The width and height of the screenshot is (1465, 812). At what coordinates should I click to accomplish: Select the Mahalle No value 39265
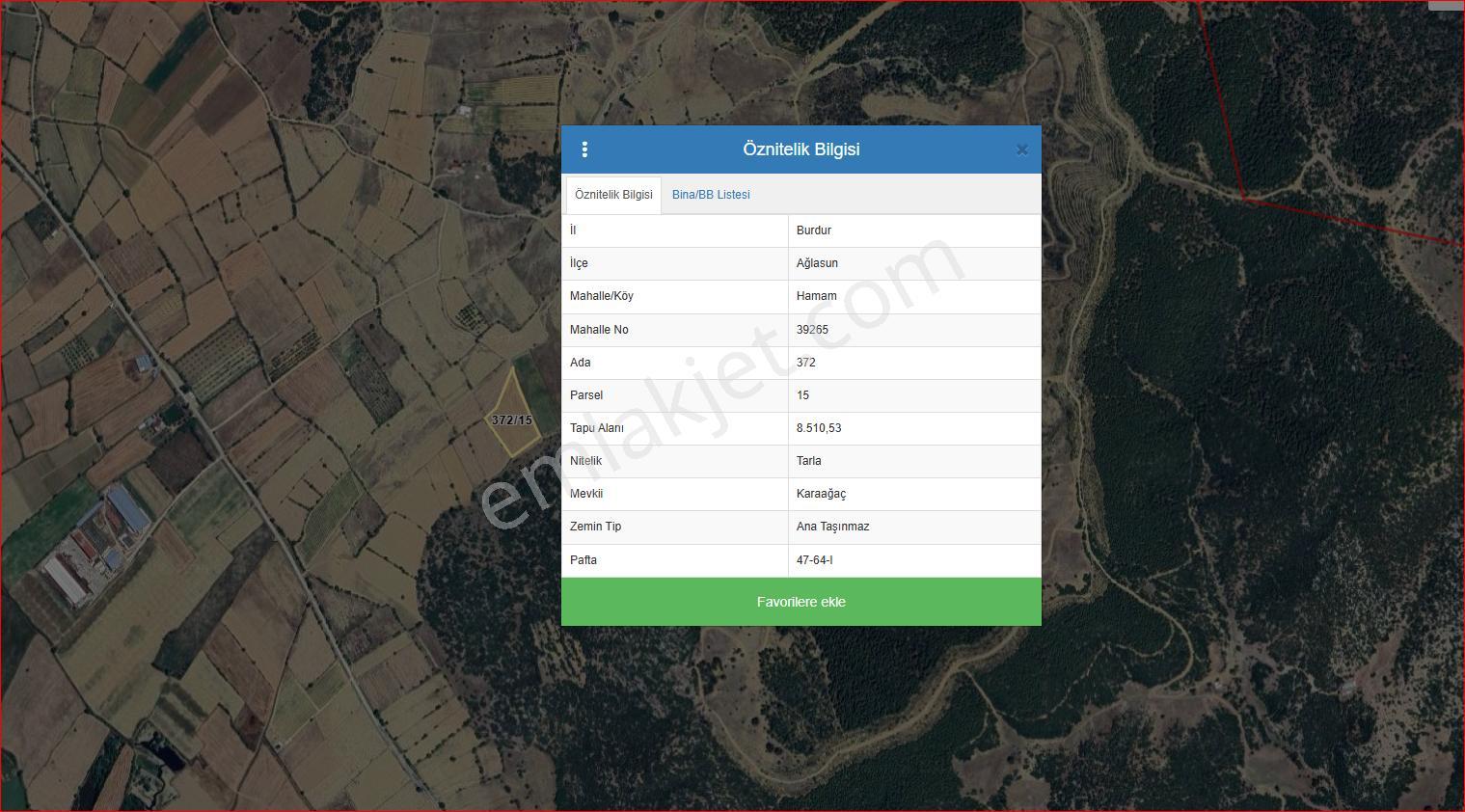812,330
